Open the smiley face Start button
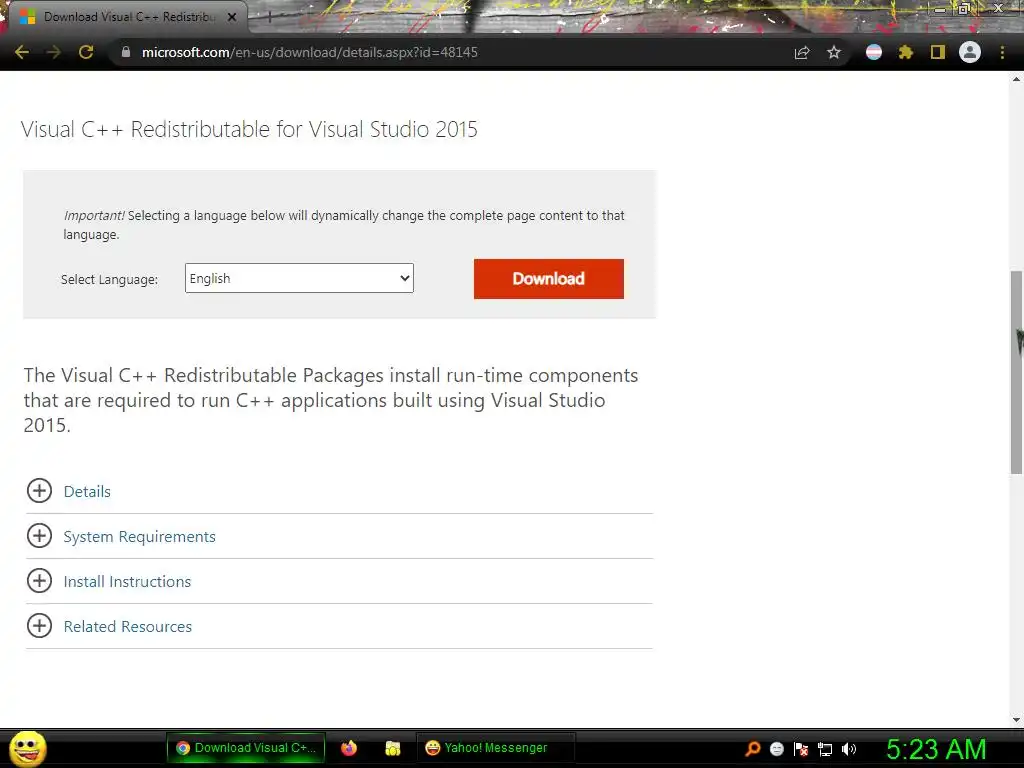Screen dimensions: 1024x768 (x=28, y=748)
